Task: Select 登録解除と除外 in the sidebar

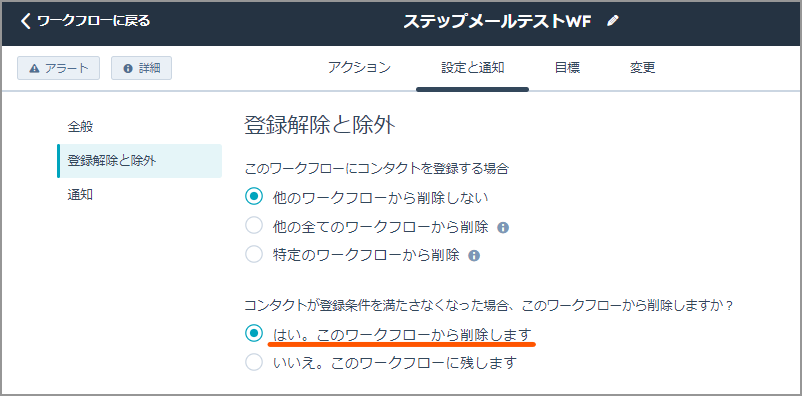Action: pyautogui.click(x=140, y=161)
